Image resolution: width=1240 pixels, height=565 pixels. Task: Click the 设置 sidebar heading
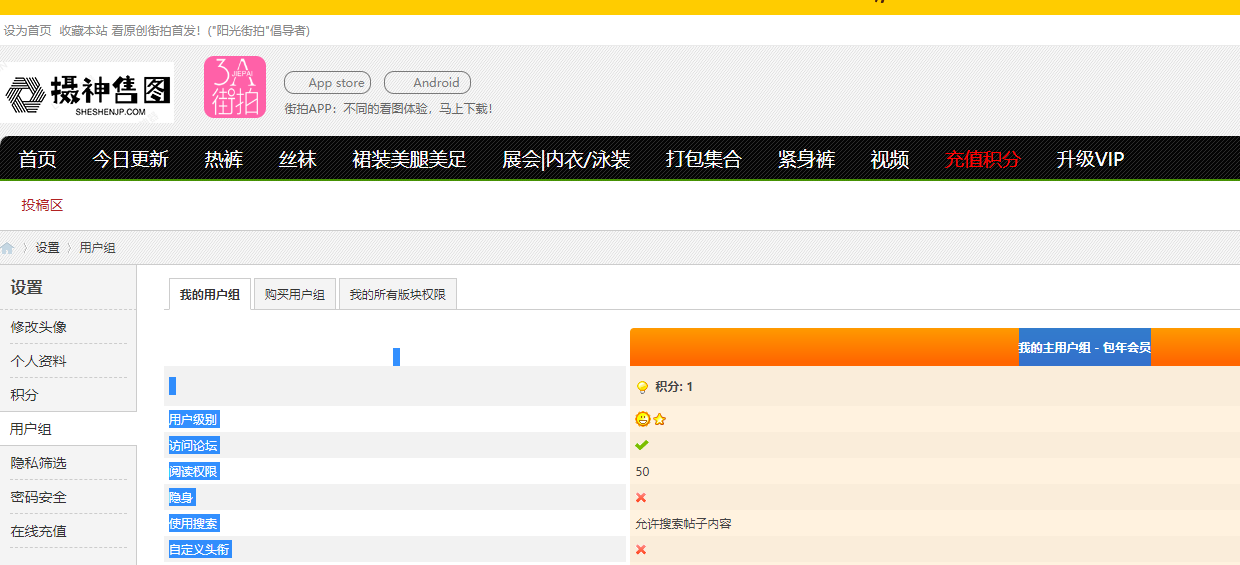(27, 287)
